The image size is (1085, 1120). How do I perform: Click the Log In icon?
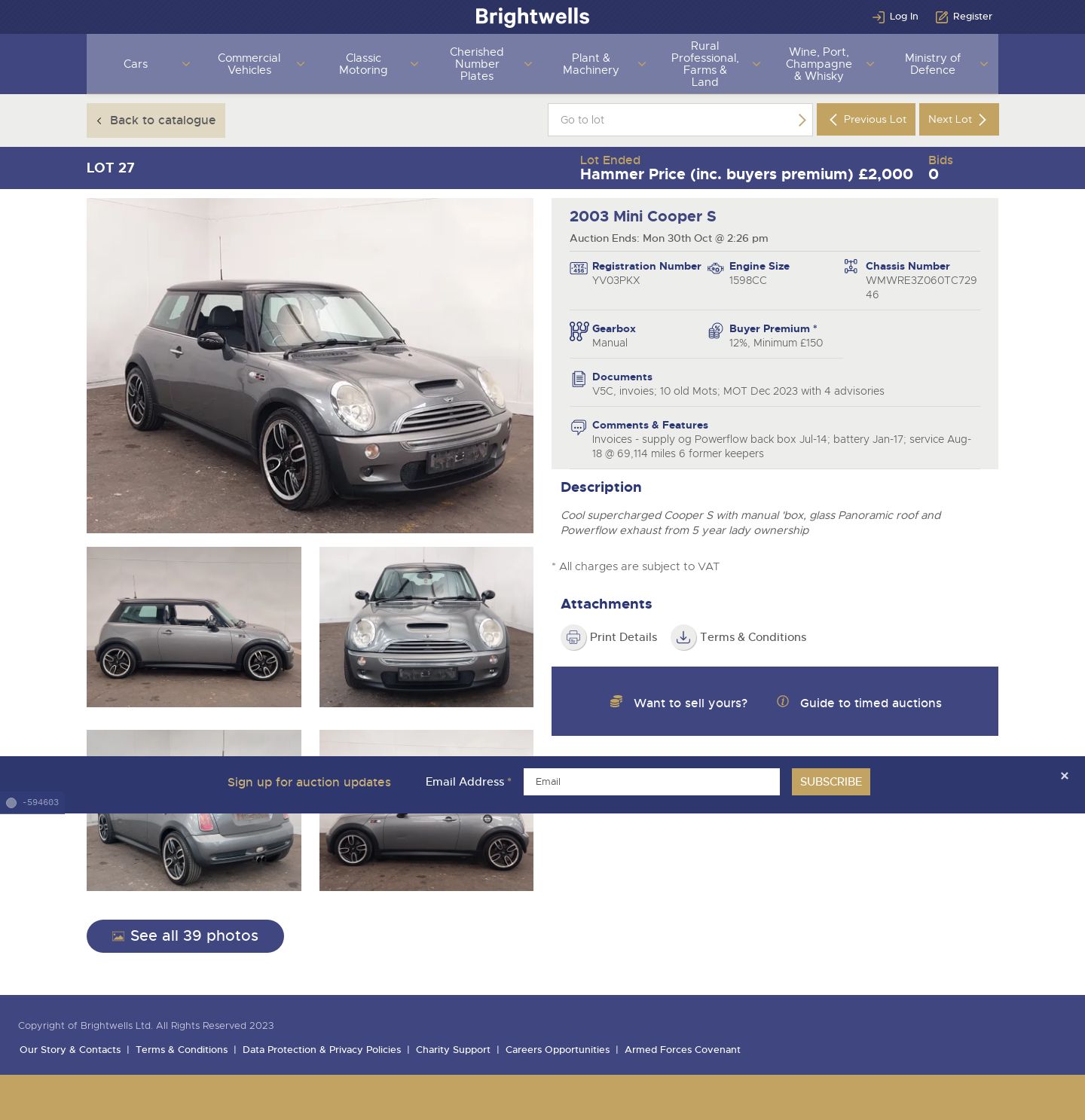coord(878,17)
